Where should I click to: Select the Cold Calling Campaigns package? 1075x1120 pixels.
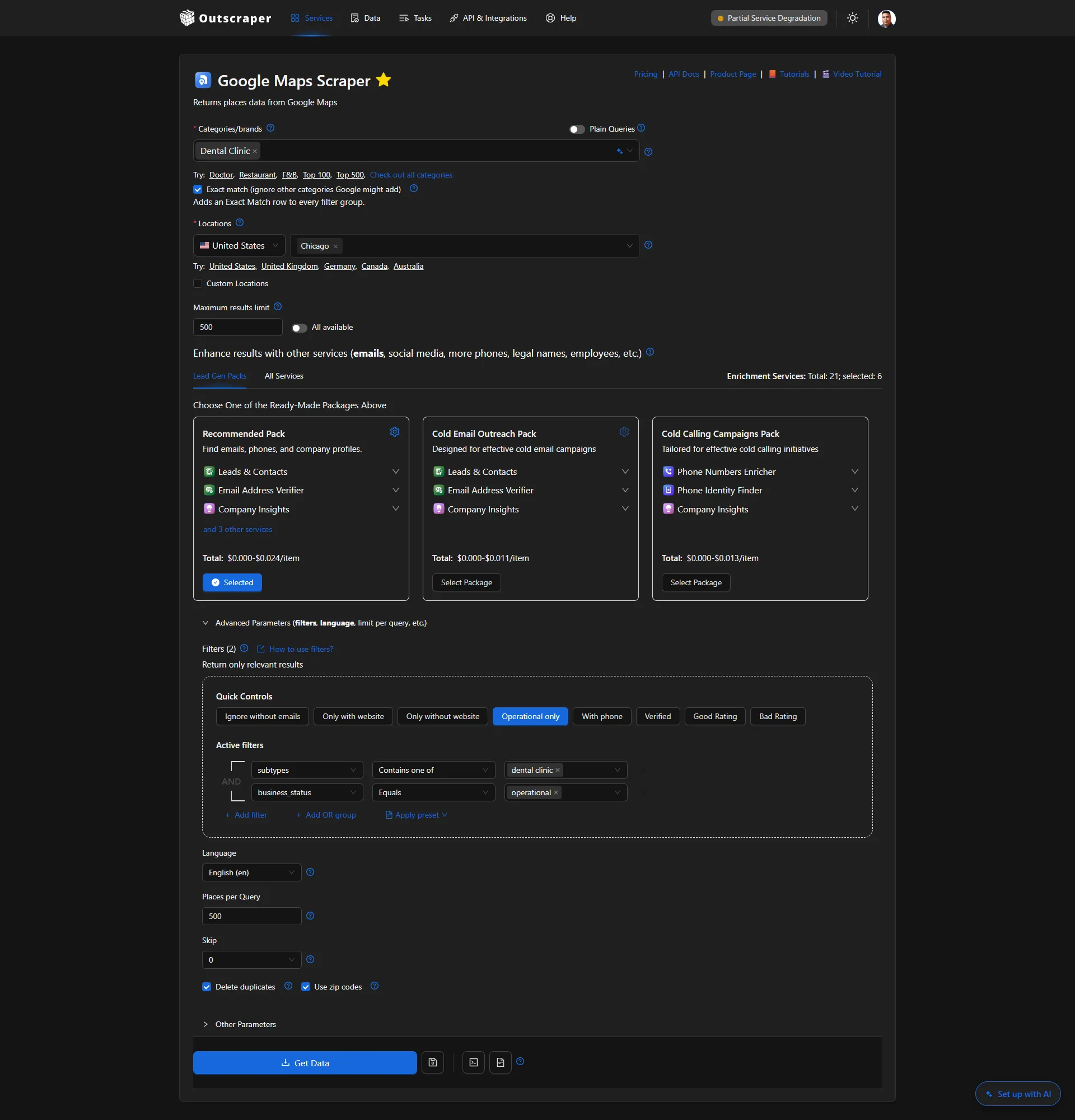point(696,582)
